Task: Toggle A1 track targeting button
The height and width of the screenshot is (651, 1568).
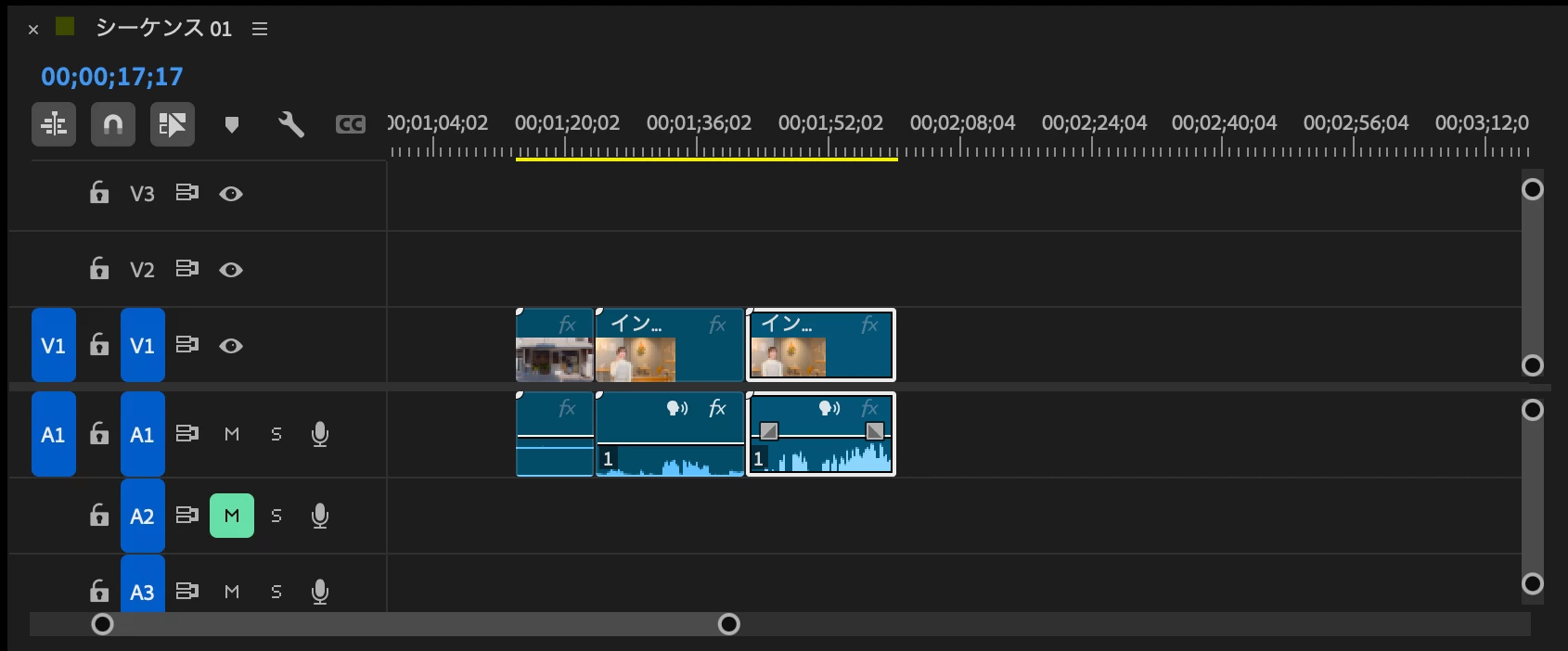Action: (x=143, y=434)
